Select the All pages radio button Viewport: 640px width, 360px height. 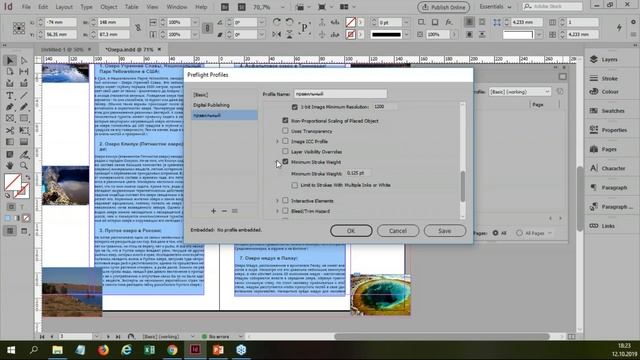pyautogui.click(x=496, y=233)
